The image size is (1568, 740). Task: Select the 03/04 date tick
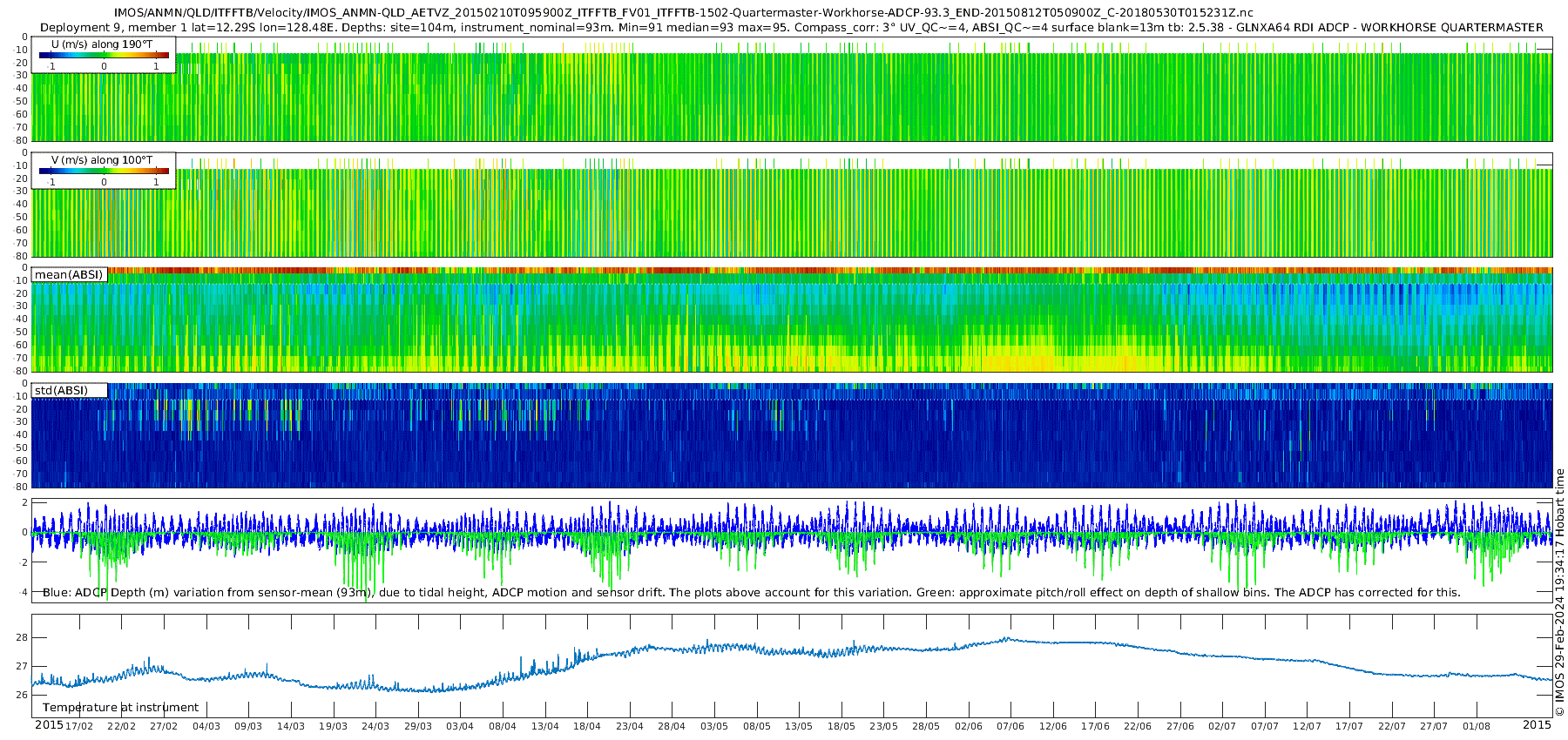pyautogui.click(x=460, y=726)
